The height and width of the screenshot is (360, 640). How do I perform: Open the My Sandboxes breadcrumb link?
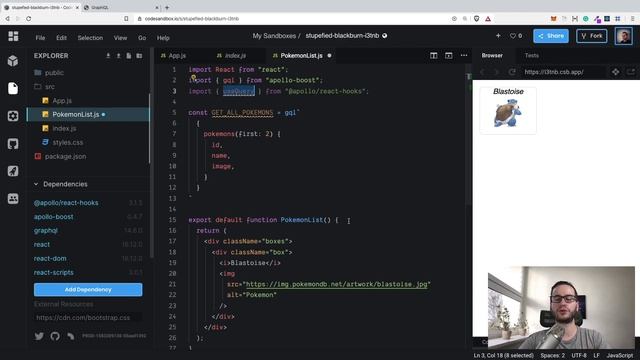pos(274,36)
